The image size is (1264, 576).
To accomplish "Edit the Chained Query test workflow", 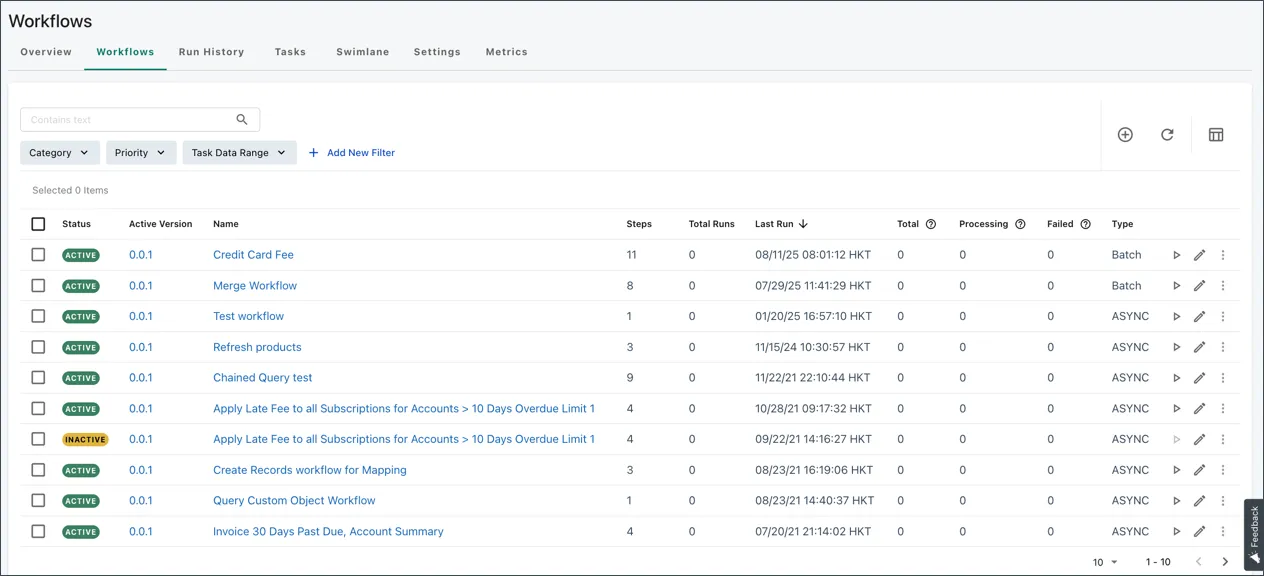I will tap(1200, 378).
